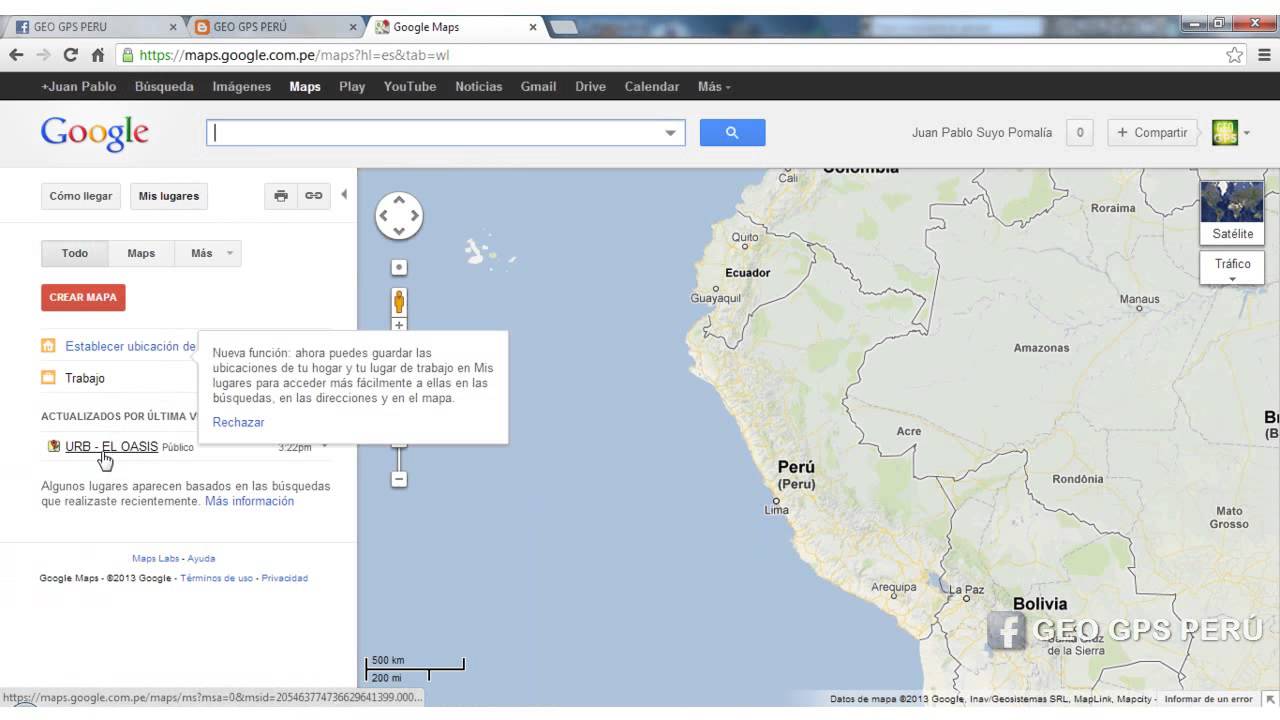Image resolution: width=1280 pixels, height=720 pixels.
Task: Click the map pan control circle
Action: click(x=399, y=216)
